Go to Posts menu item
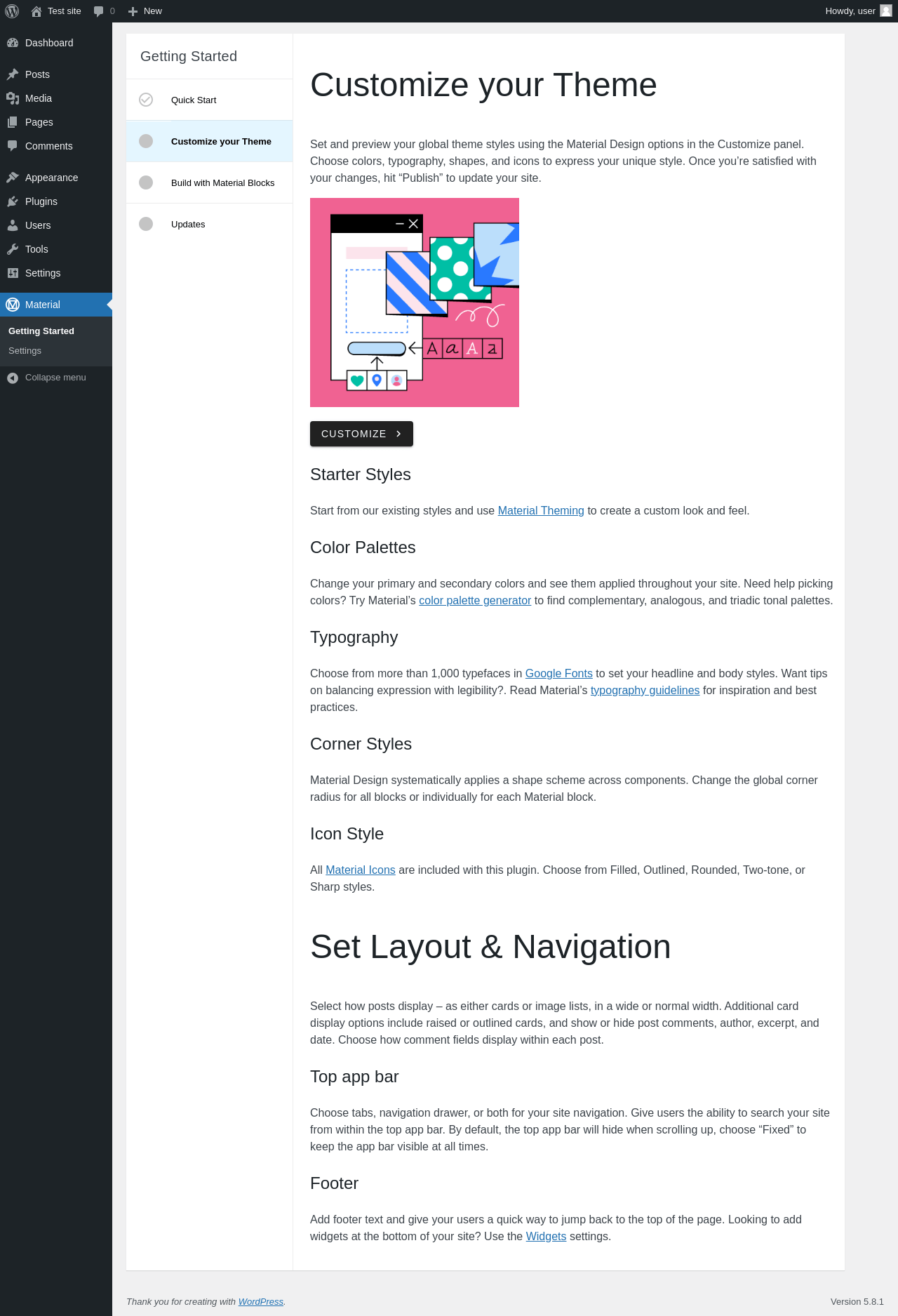Screen dimensions: 898x1316 coord(56,74)
